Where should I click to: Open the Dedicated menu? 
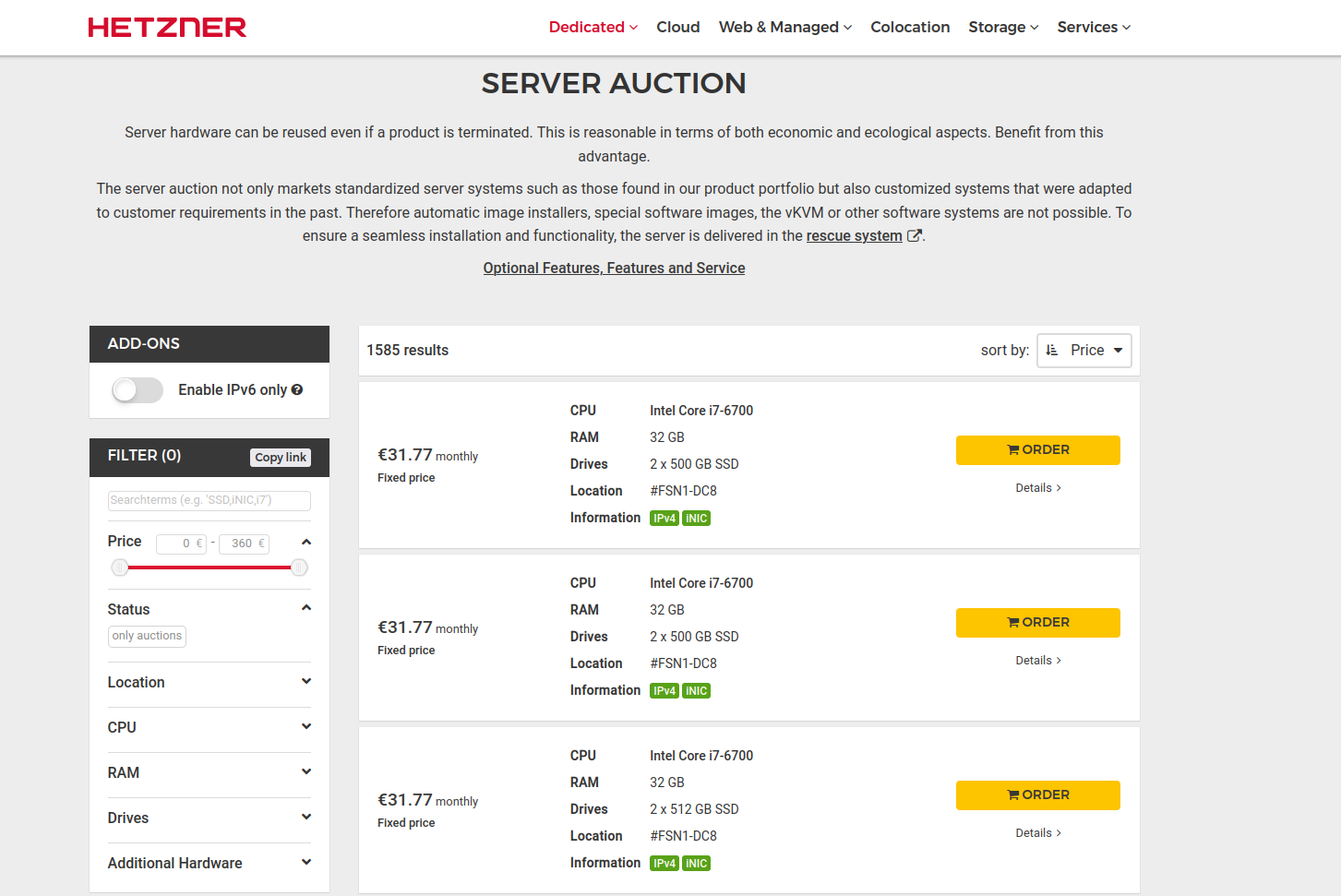(593, 27)
